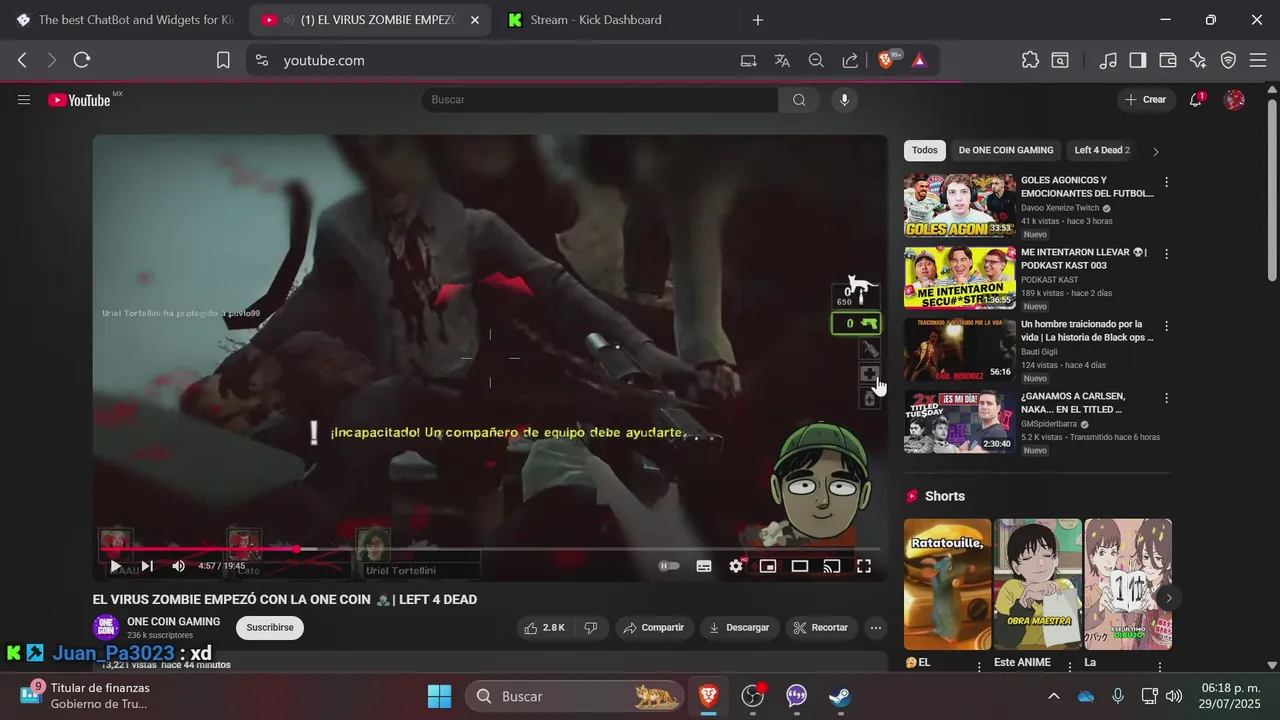Screen dimensions: 1280x720
Task: Reload the page
Action: [x=82, y=60]
